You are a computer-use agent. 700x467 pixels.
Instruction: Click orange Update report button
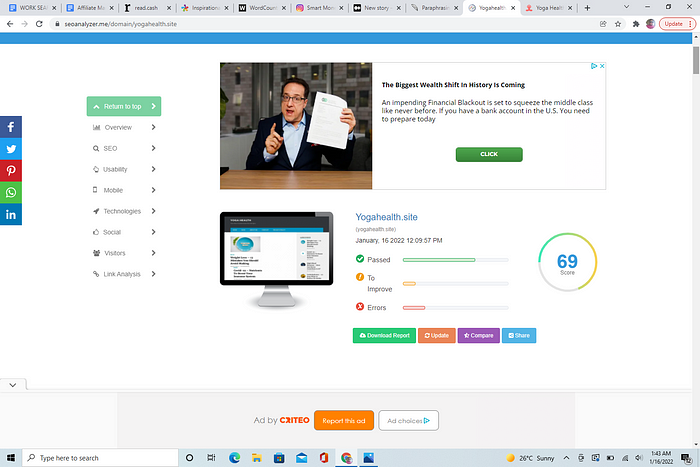point(437,335)
